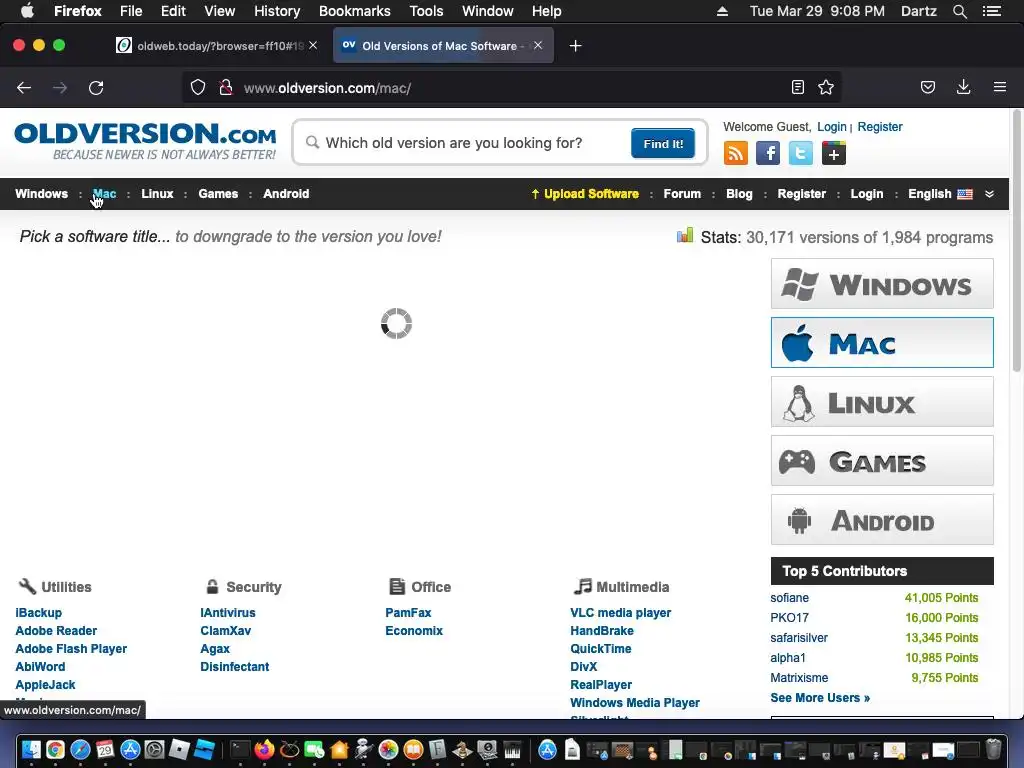Click the eject icon in the menu bar
Screen dimensions: 1024x768
pyautogui.click(x=722, y=11)
